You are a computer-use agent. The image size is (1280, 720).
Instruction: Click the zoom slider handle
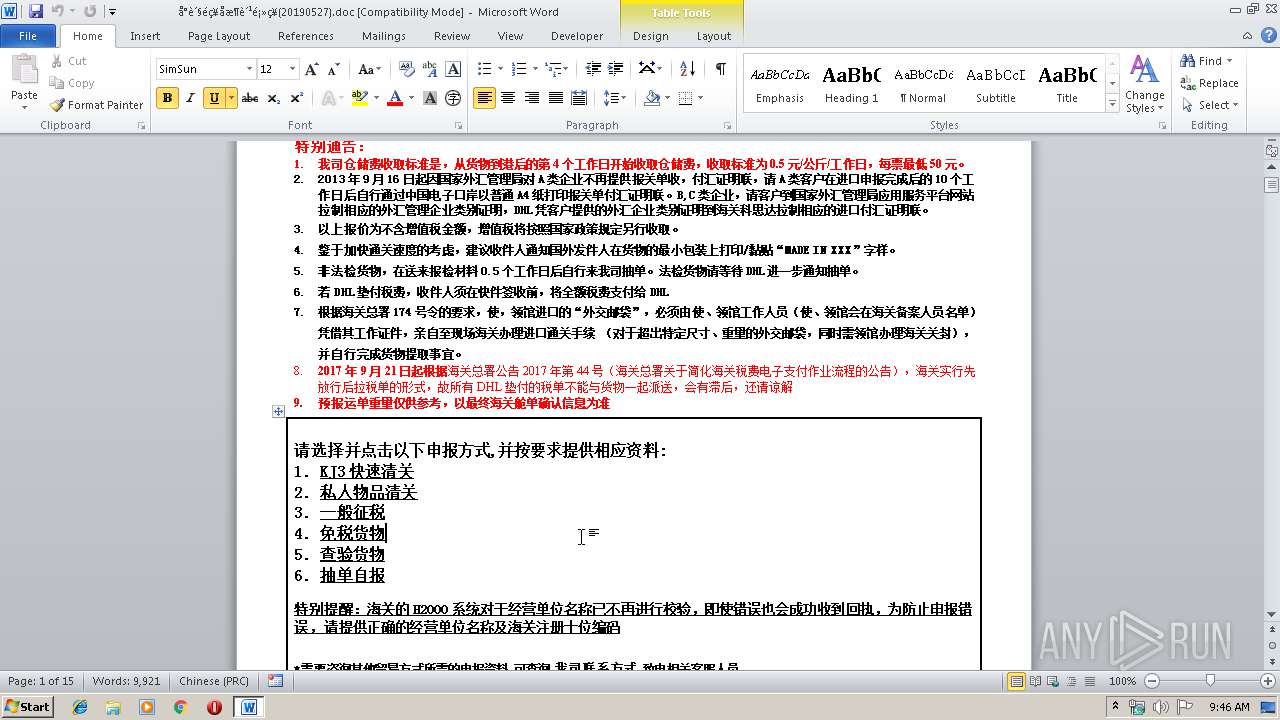click(1210, 681)
